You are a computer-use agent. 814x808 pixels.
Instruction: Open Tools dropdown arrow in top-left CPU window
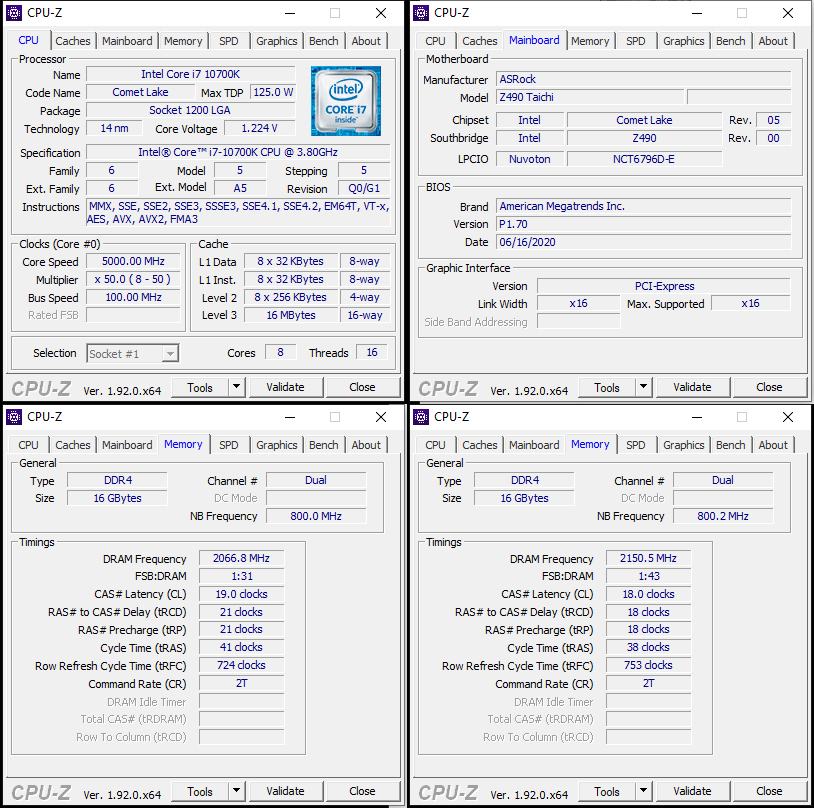tap(236, 387)
